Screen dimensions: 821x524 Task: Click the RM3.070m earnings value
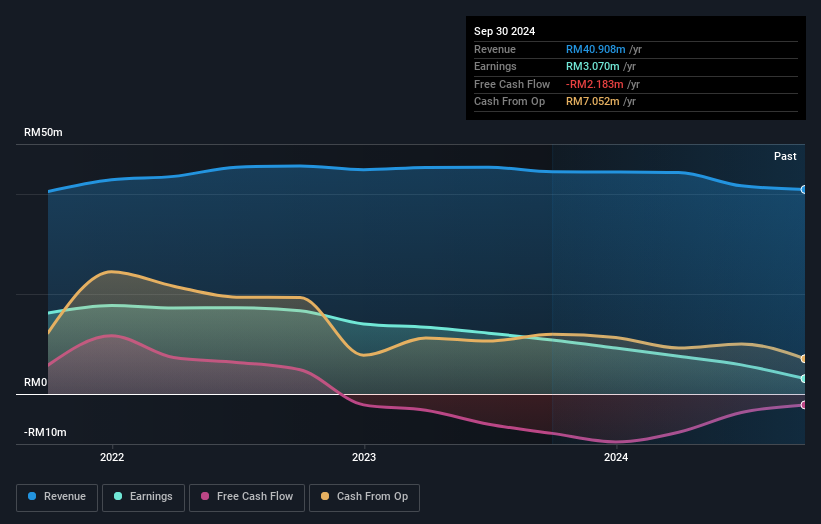(x=593, y=66)
